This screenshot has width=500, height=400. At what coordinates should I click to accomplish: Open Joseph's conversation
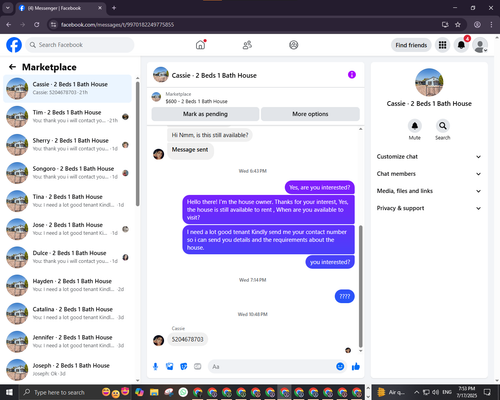click(x=67, y=370)
